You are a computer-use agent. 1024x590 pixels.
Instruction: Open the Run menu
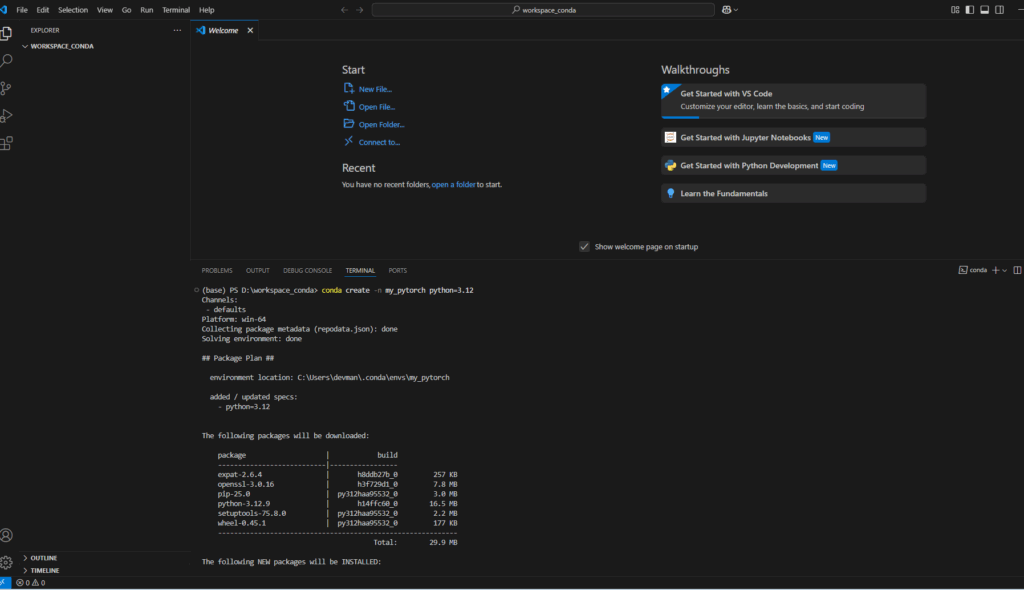(x=146, y=10)
